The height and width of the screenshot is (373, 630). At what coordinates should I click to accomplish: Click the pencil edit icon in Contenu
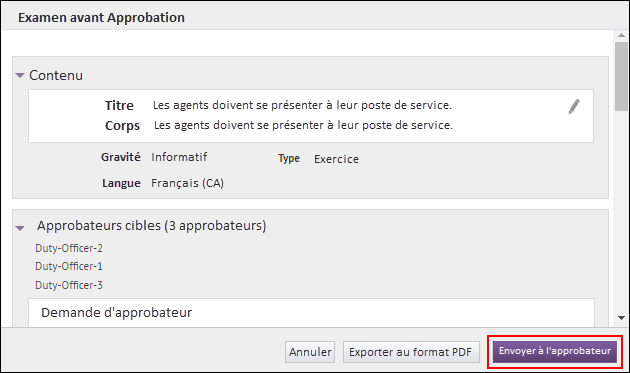click(x=574, y=107)
